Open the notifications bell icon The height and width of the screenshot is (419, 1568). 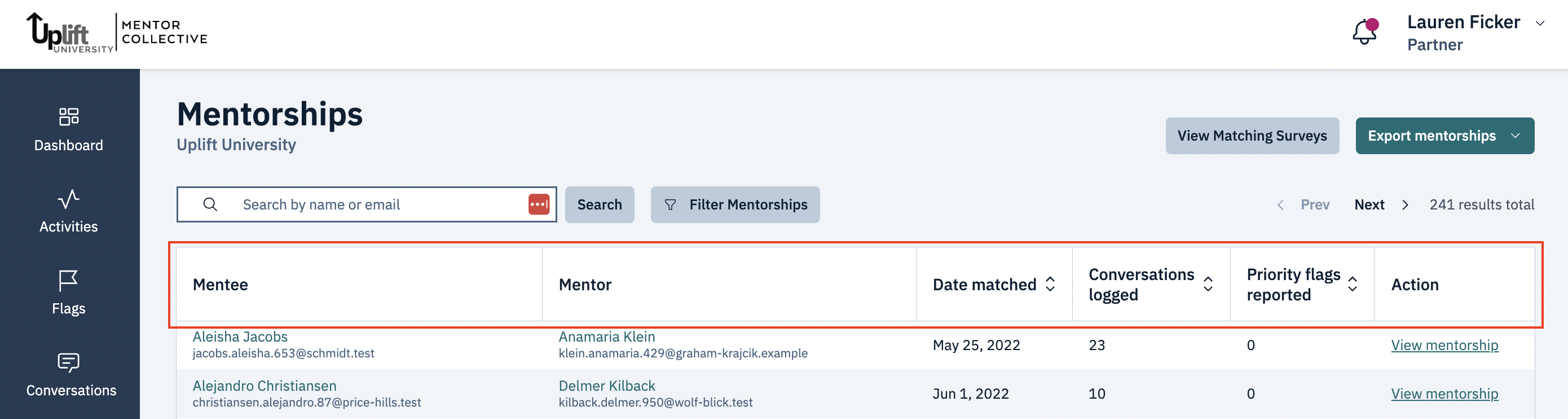(1364, 33)
